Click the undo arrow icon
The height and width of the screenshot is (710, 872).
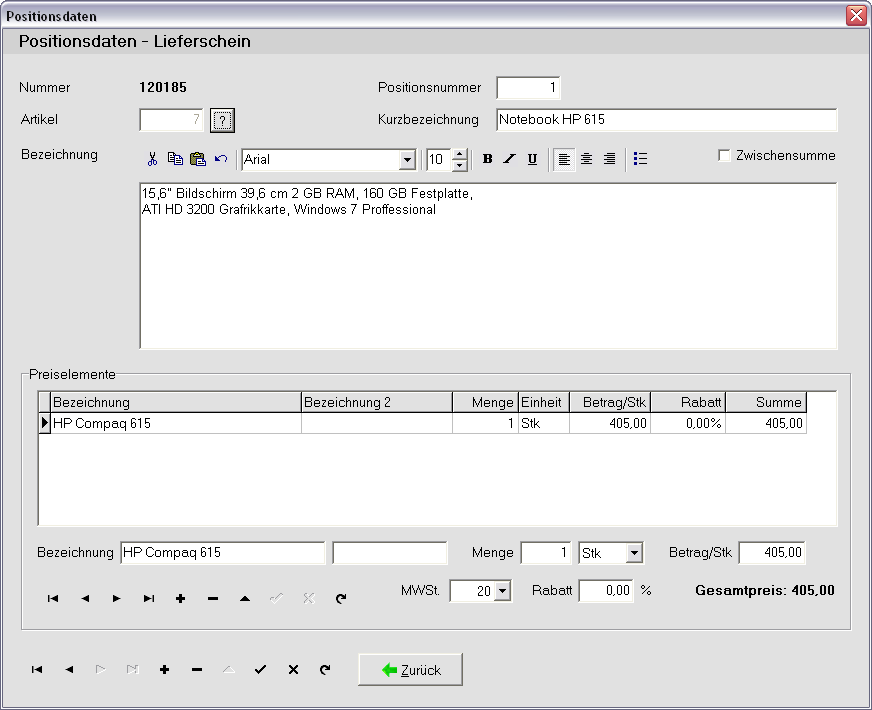tap(221, 159)
